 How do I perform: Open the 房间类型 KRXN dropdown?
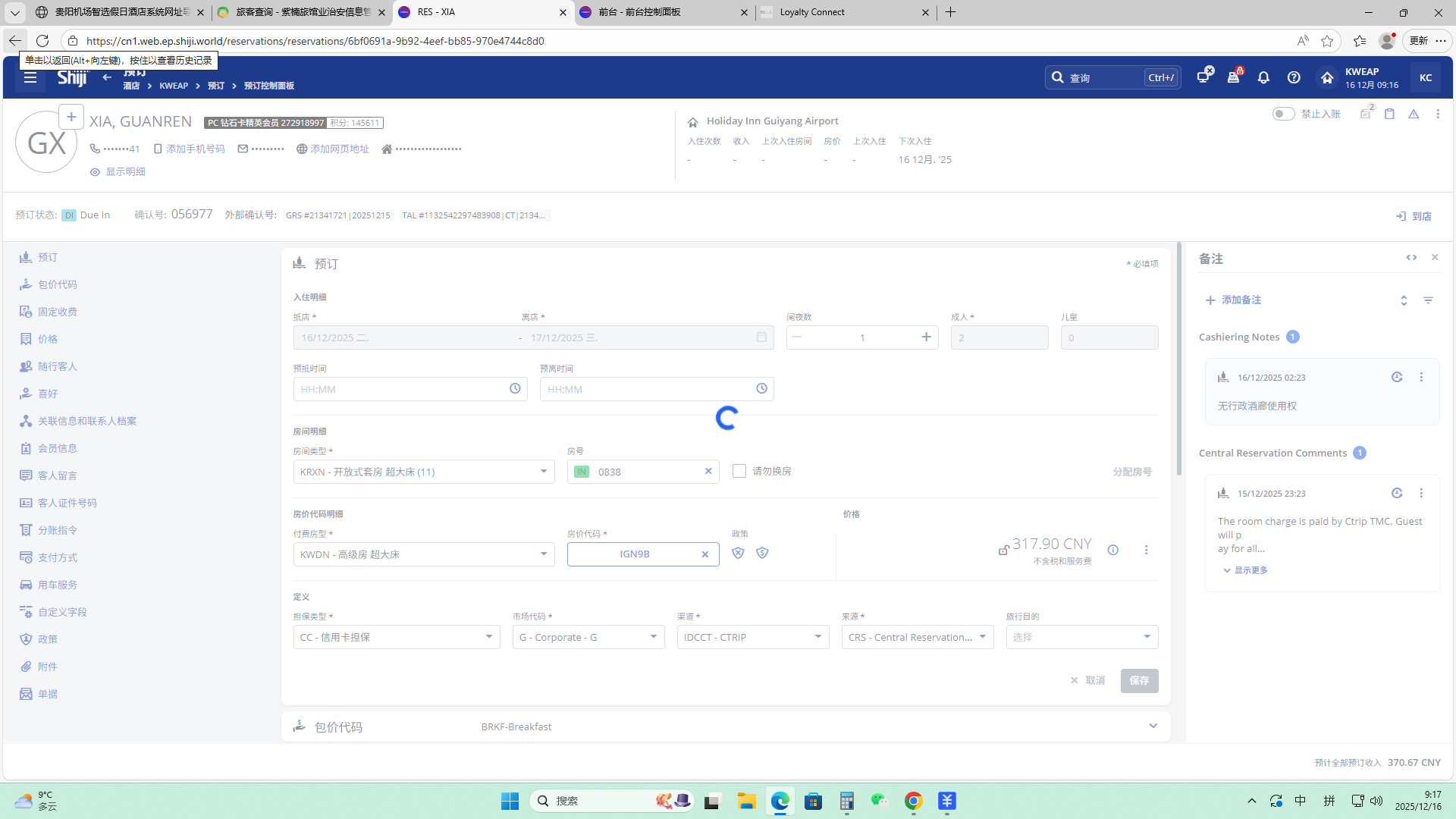pos(543,472)
